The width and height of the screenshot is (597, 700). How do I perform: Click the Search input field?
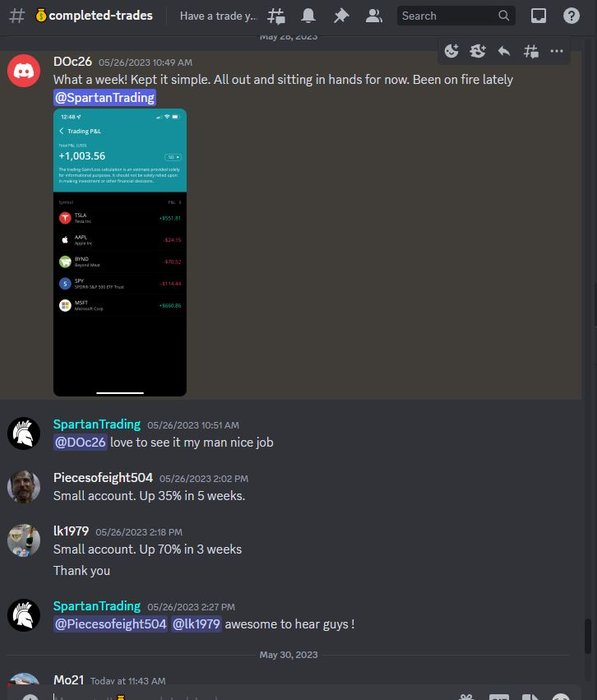pos(456,16)
